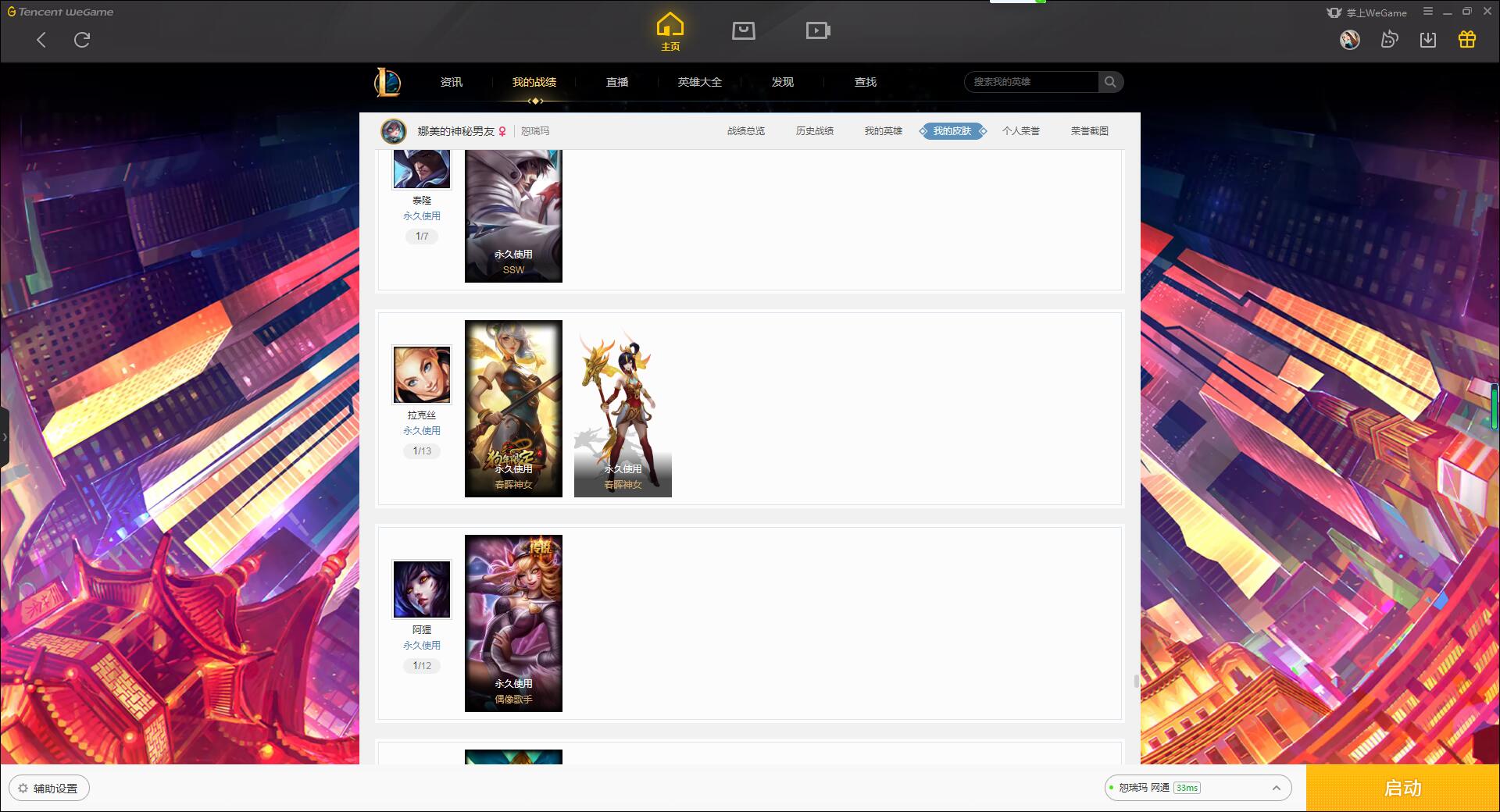The width and height of the screenshot is (1500, 812).
Task: Select the 我的皮肤 sub-tab
Action: click(x=952, y=131)
